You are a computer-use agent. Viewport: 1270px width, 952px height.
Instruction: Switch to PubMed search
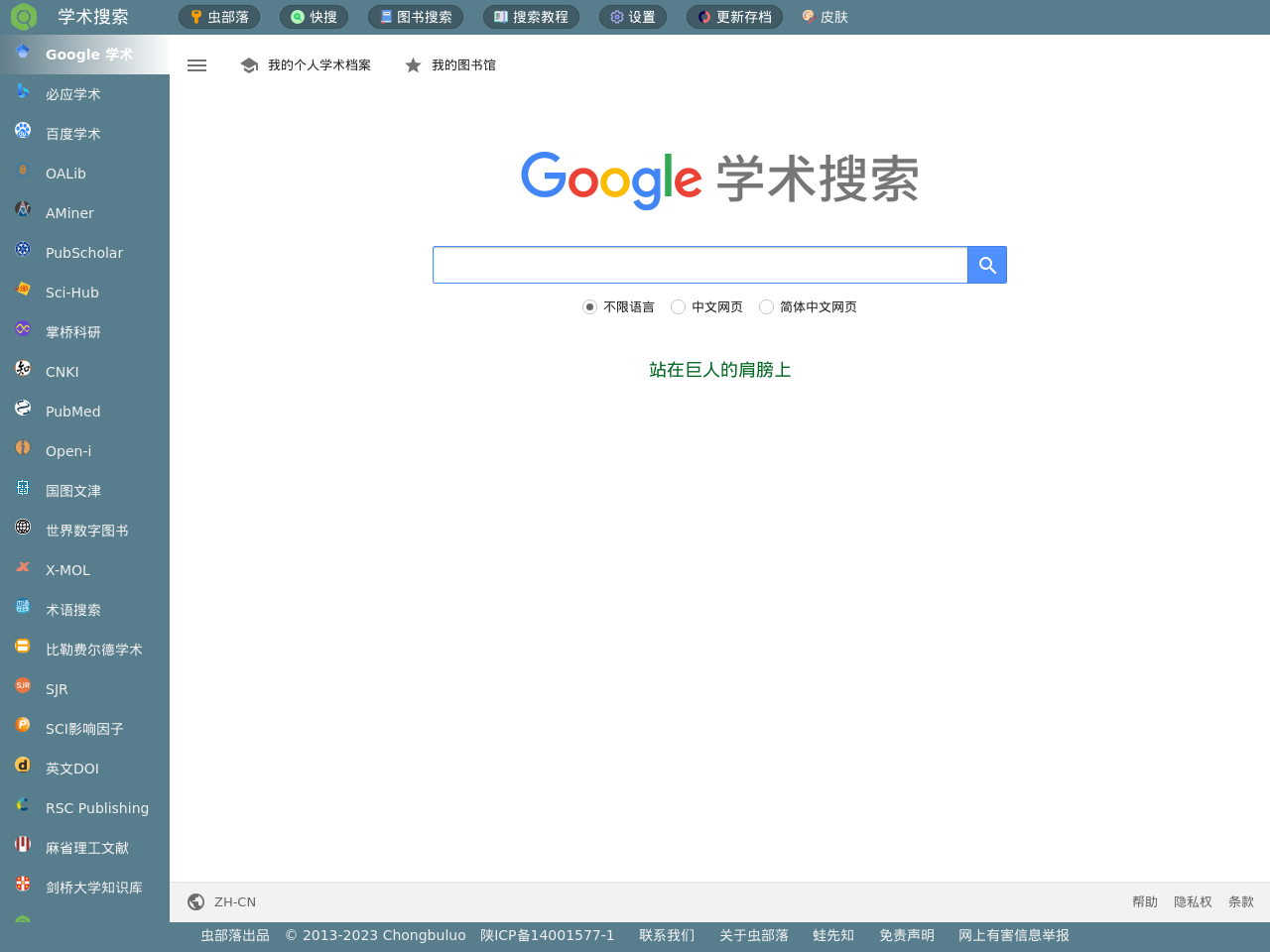[x=72, y=411]
